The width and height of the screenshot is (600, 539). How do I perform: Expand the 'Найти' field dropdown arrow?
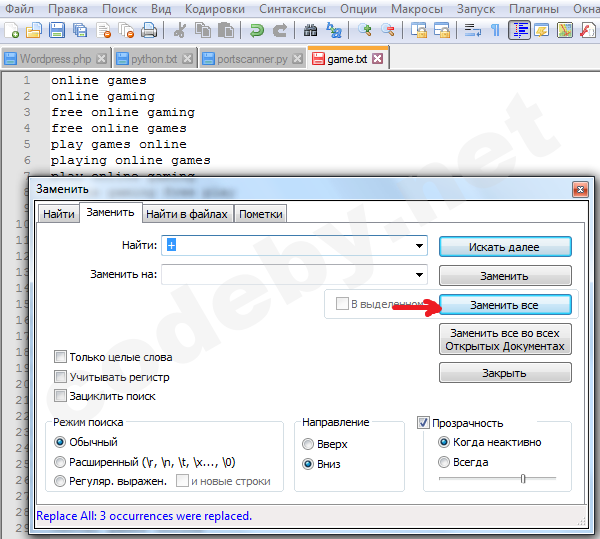[419, 246]
